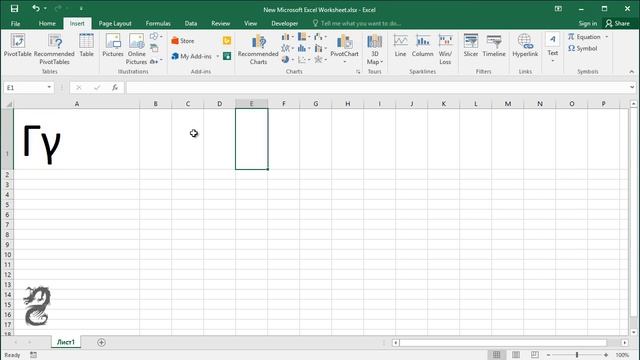This screenshot has height=360, width=640.
Task: Click the People Graph add-in icon
Action: (x=227, y=56)
